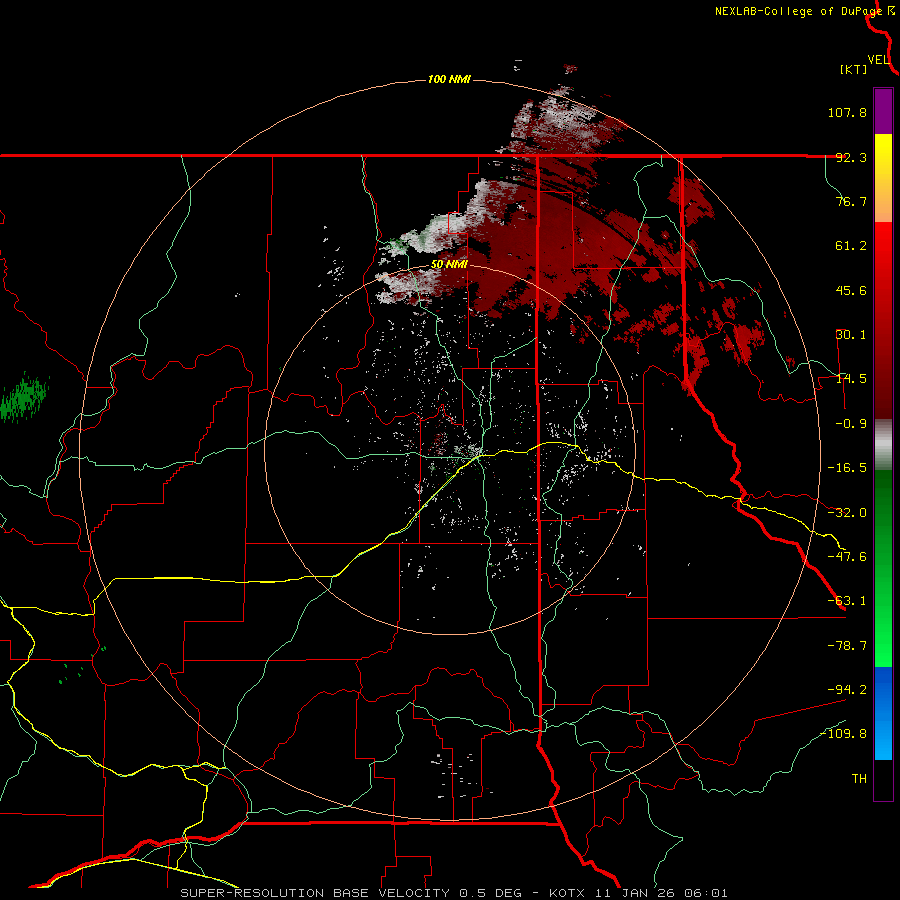Image resolution: width=900 pixels, height=900 pixels.
Task: Select the 14.5 scale value
Action: tap(851, 379)
